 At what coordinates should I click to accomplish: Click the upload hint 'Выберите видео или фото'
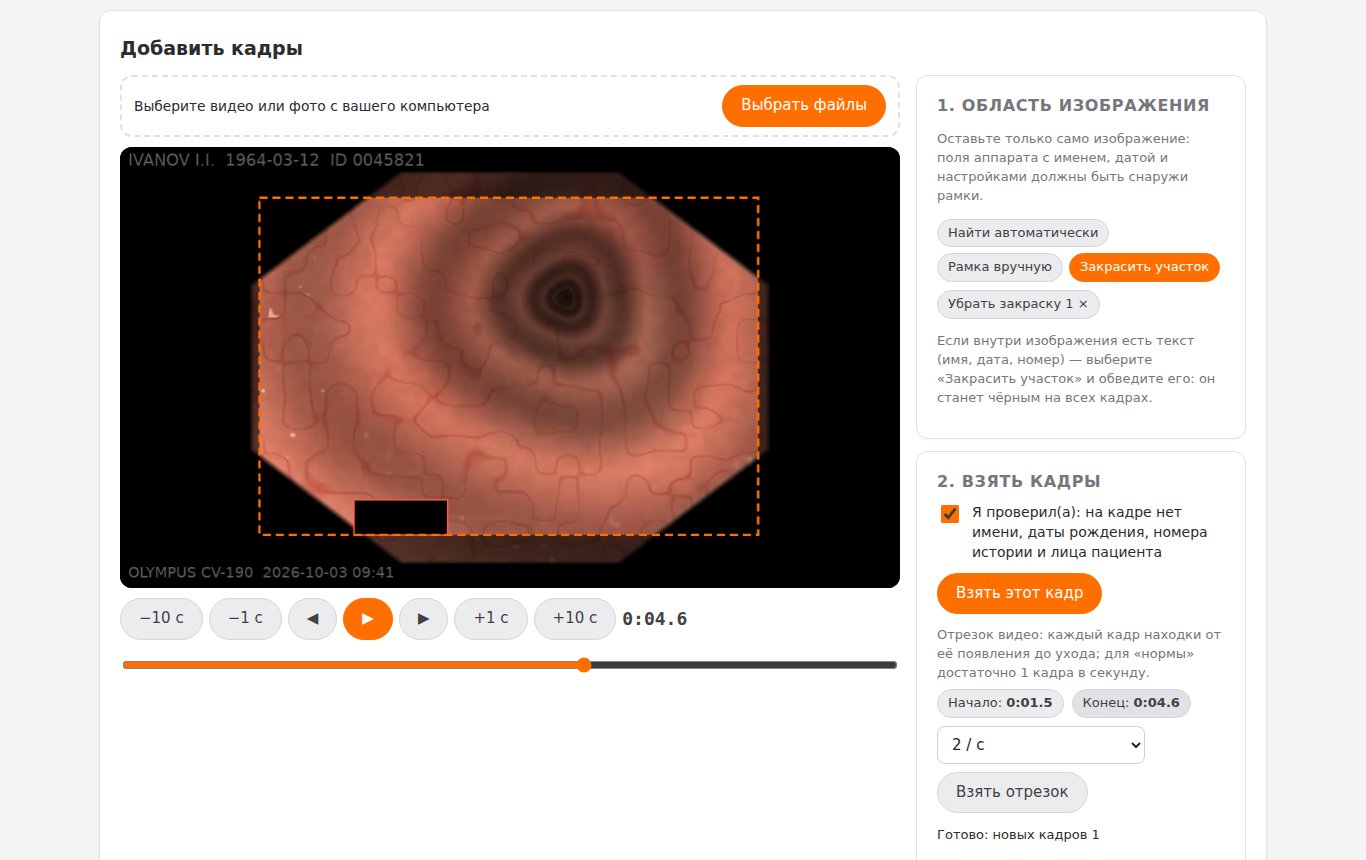pos(311,106)
